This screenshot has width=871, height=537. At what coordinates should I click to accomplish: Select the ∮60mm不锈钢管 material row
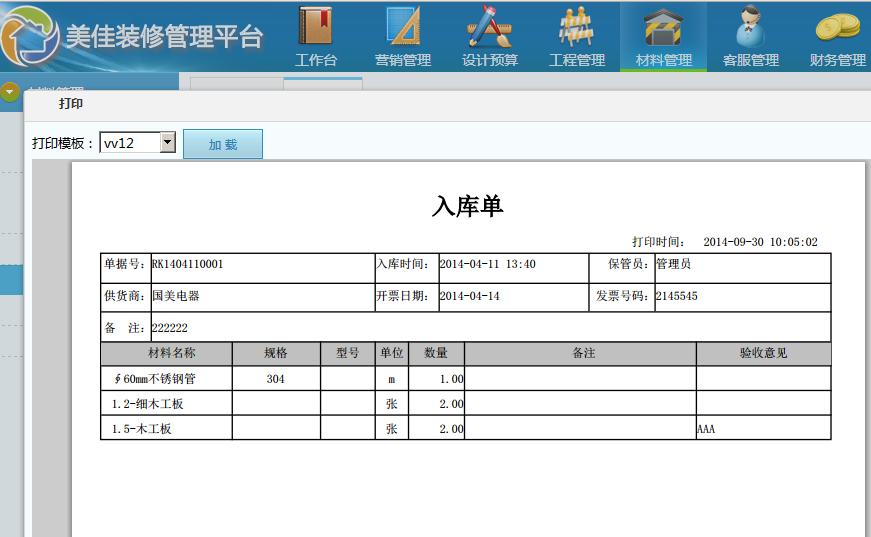[166, 379]
